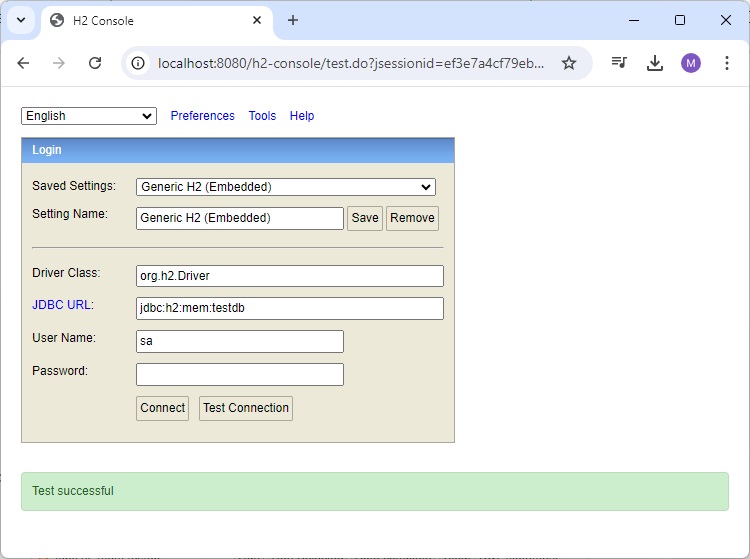Click the Login panel header

click(238, 150)
